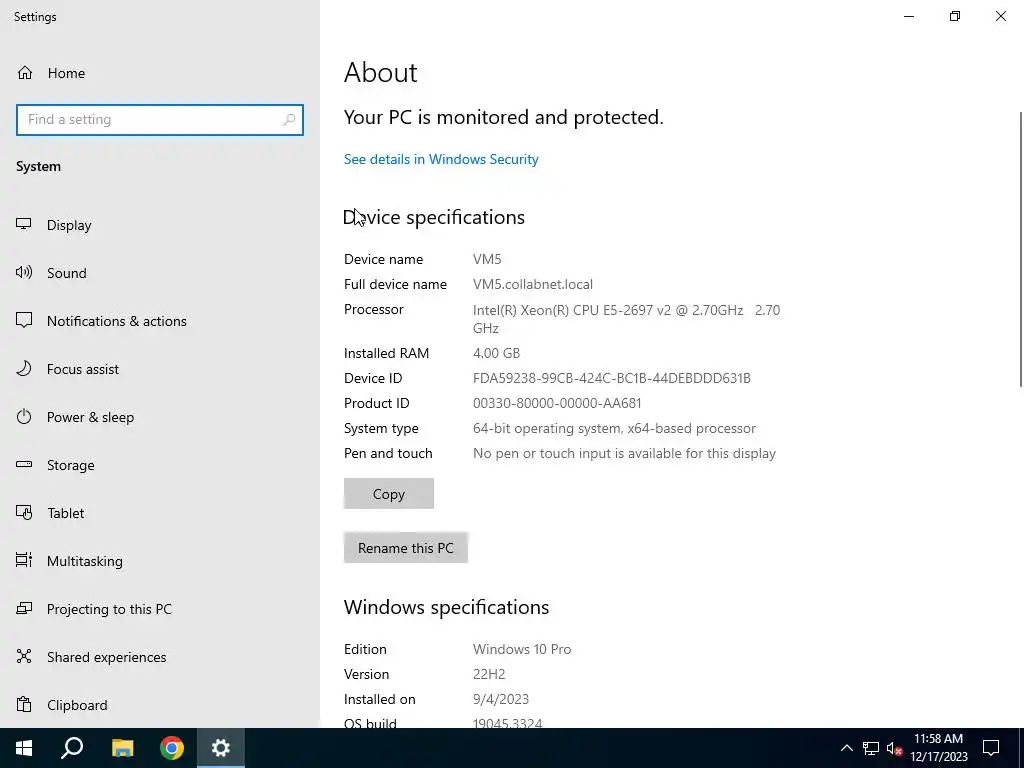
Task: Select Focus assist page
Action: [x=83, y=369]
